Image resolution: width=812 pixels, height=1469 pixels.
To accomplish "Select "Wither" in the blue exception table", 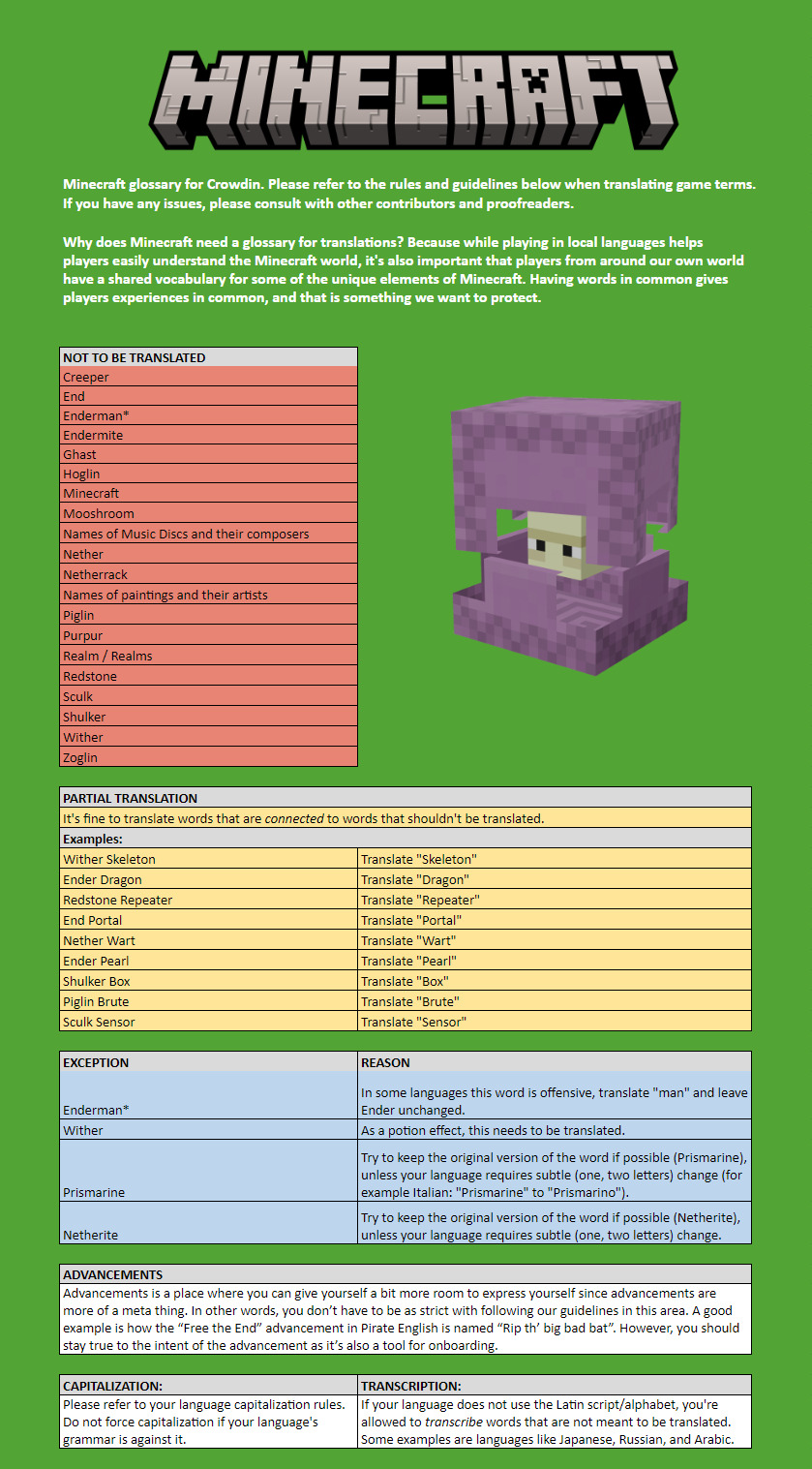I will click(x=209, y=1130).
